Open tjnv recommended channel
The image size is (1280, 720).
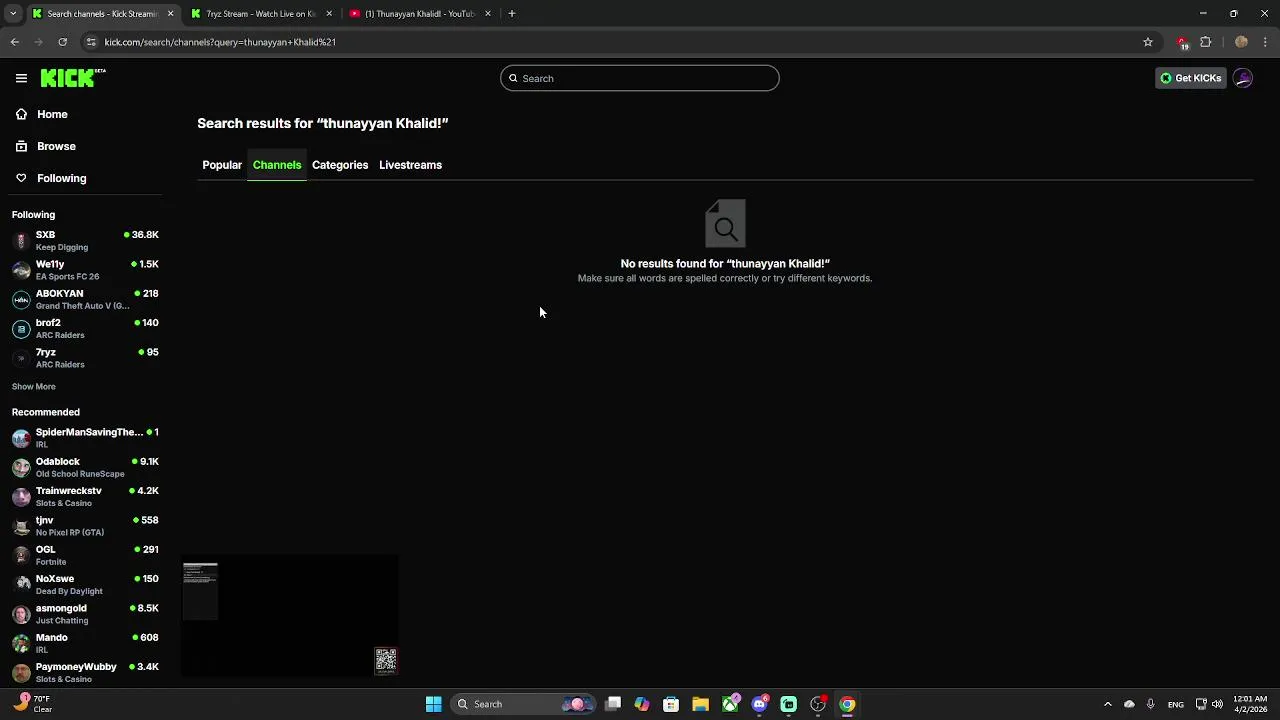85,526
